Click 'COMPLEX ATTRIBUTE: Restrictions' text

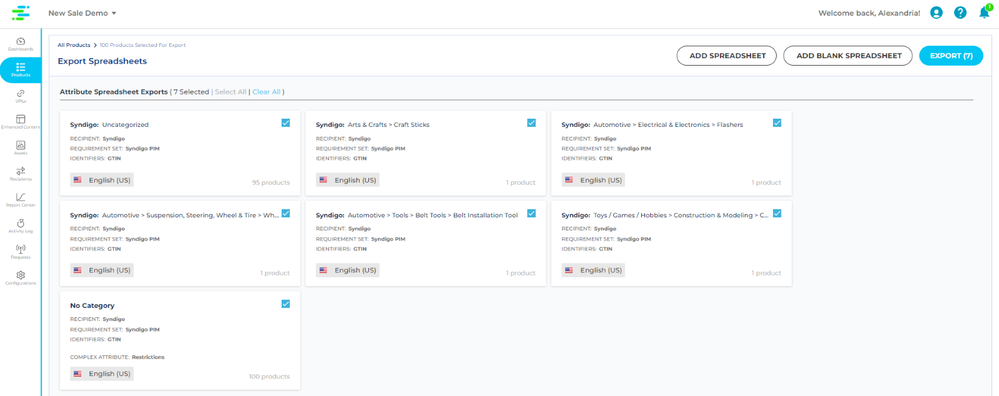(117, 357)
